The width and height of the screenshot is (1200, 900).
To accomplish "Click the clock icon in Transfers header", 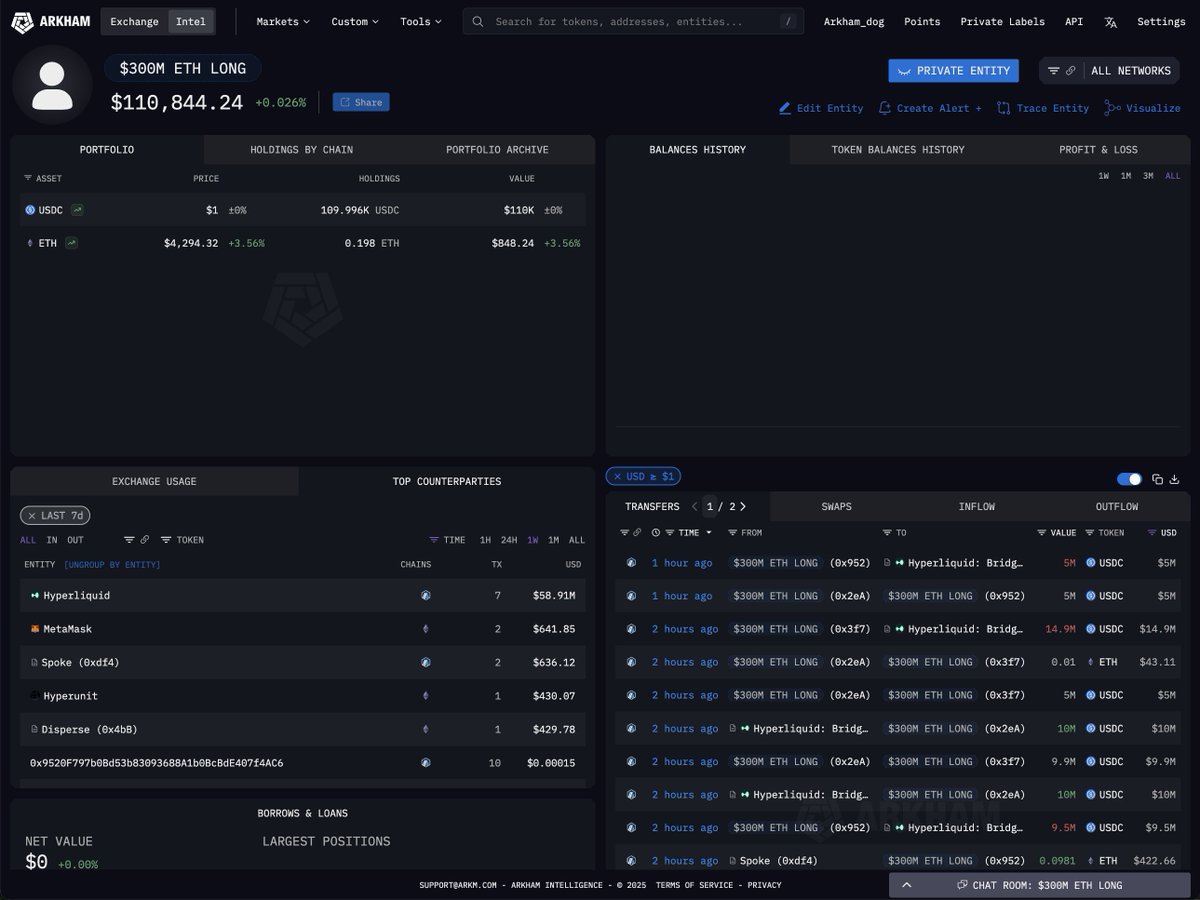I will pos(656,533).
